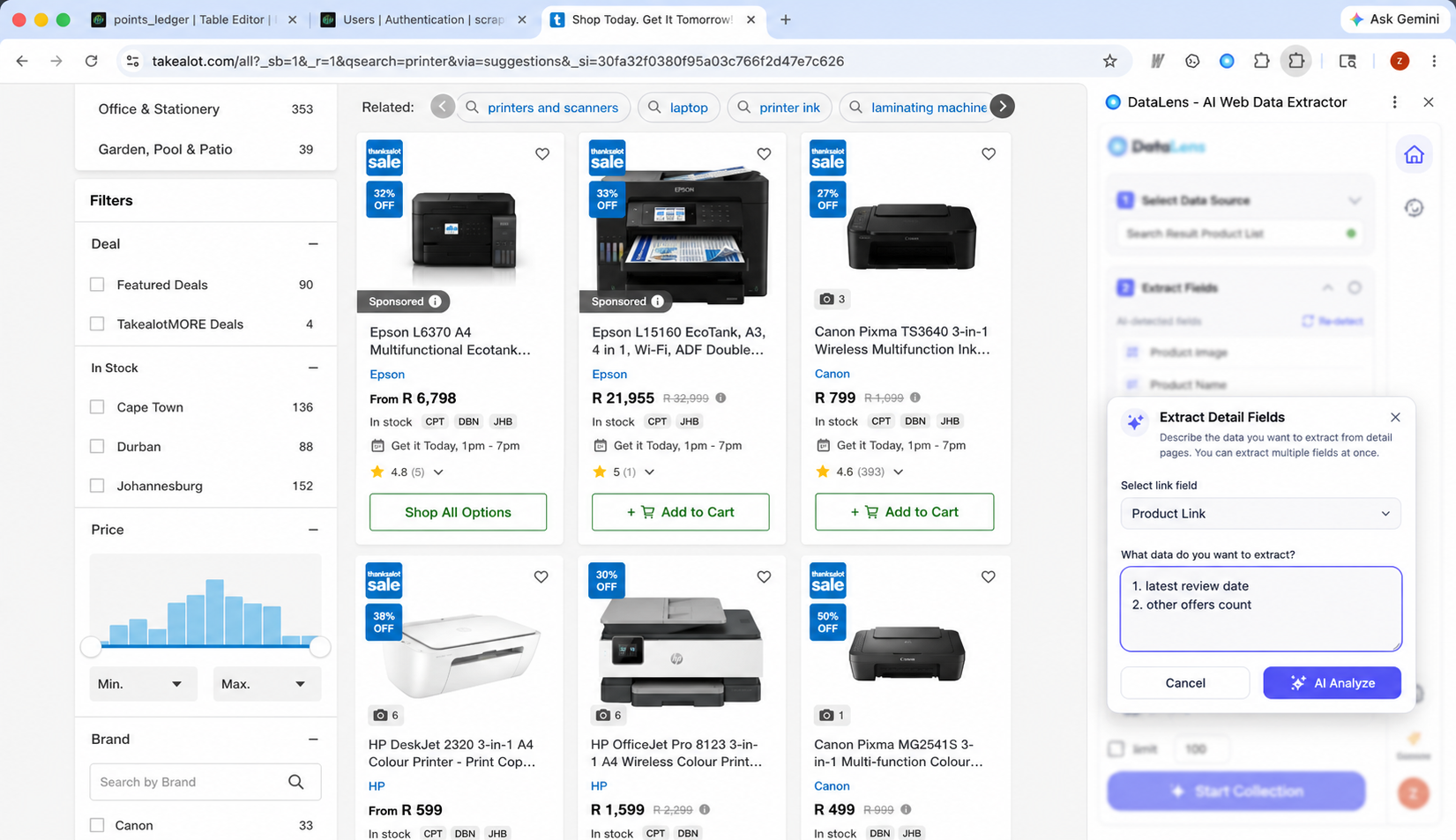Collapse the Deal filter section
The width and height of the screenshot is (1456, 840).
pyautogui.click(x=313, y=244)
